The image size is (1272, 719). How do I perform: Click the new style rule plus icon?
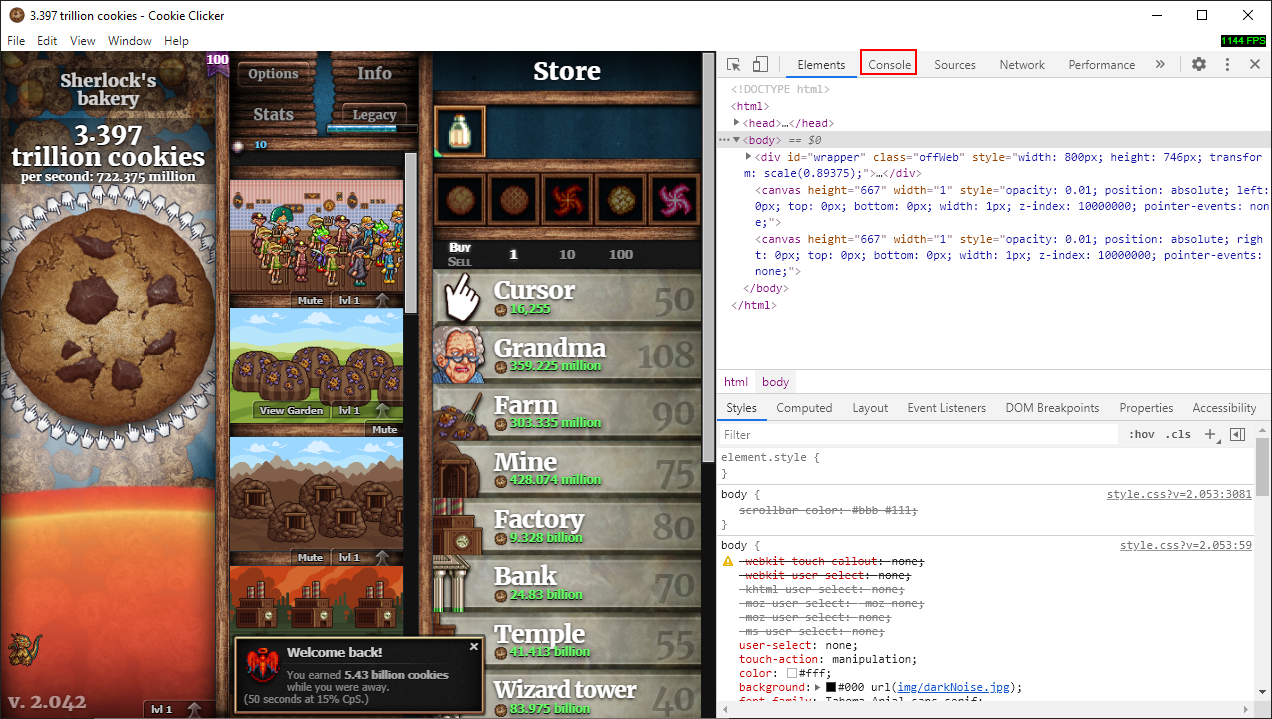tap(1210, 434)
